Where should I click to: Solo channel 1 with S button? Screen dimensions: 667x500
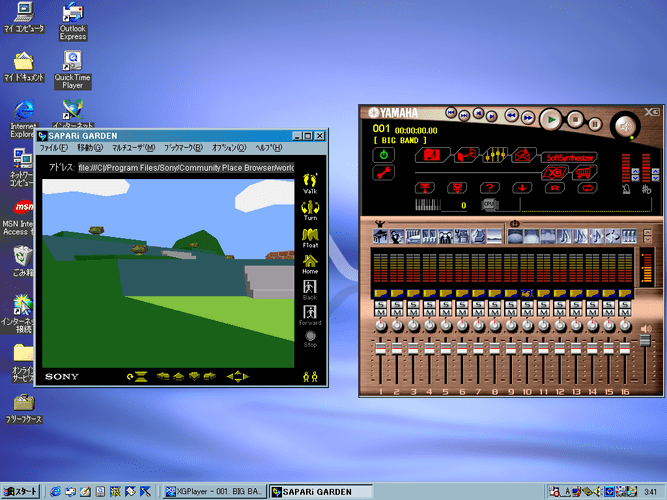pos(380,303)
